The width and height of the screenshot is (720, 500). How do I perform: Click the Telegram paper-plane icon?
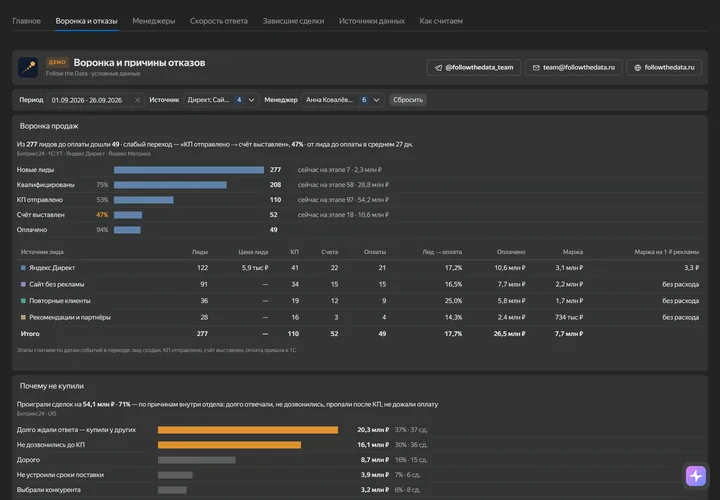point(439,67)
